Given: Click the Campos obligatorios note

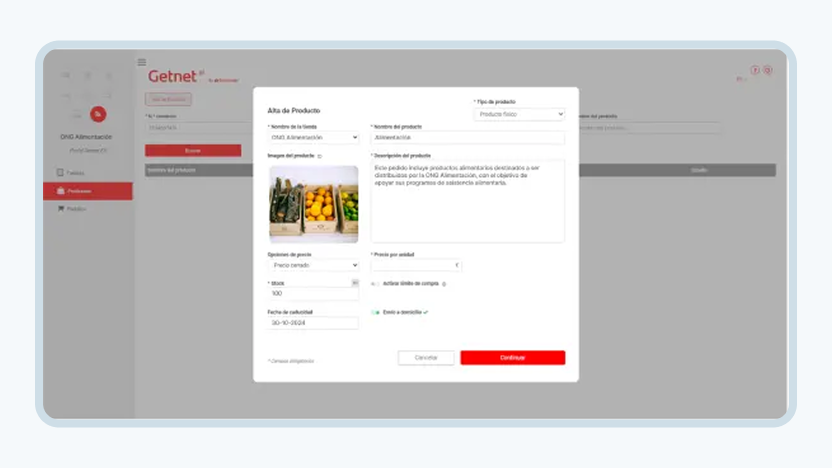Looking at the screenshot, I should coord(291,361).
